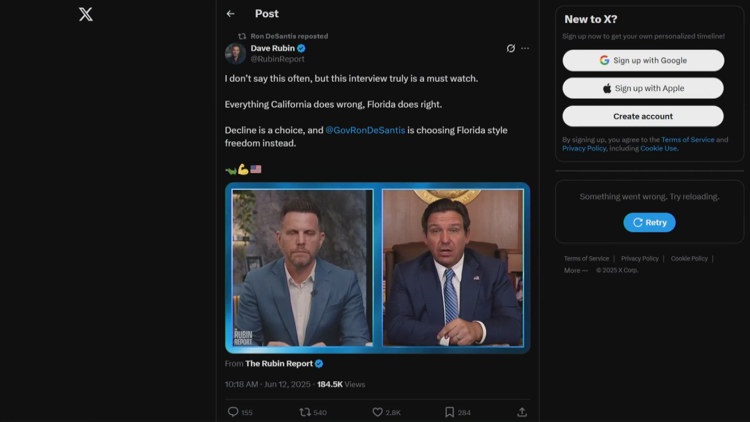Click the share upload icon

(x=522, y=412)
